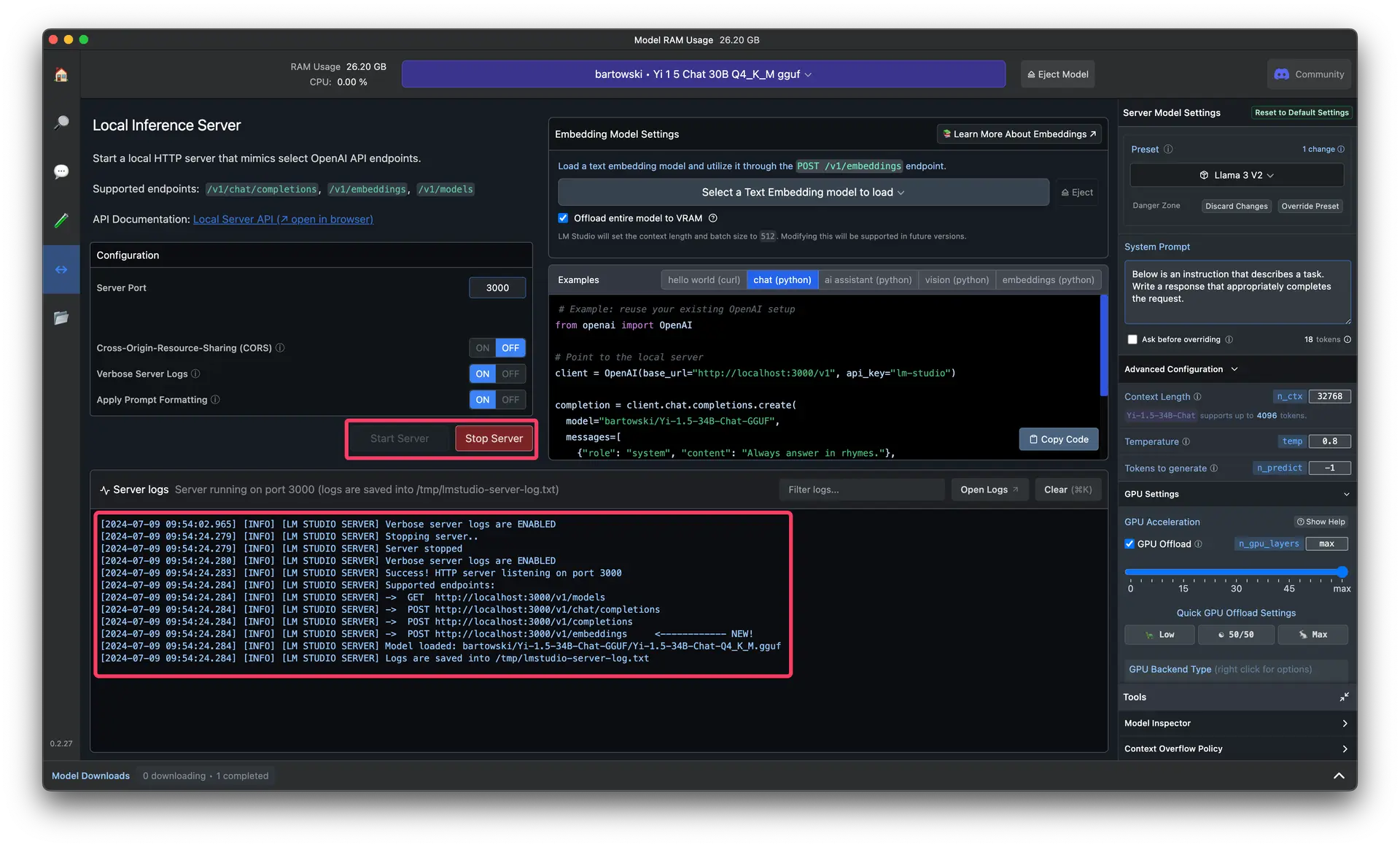The image size is (1400, 847).
Task: Click Open Logs button
Action: (x=989, y=490)
